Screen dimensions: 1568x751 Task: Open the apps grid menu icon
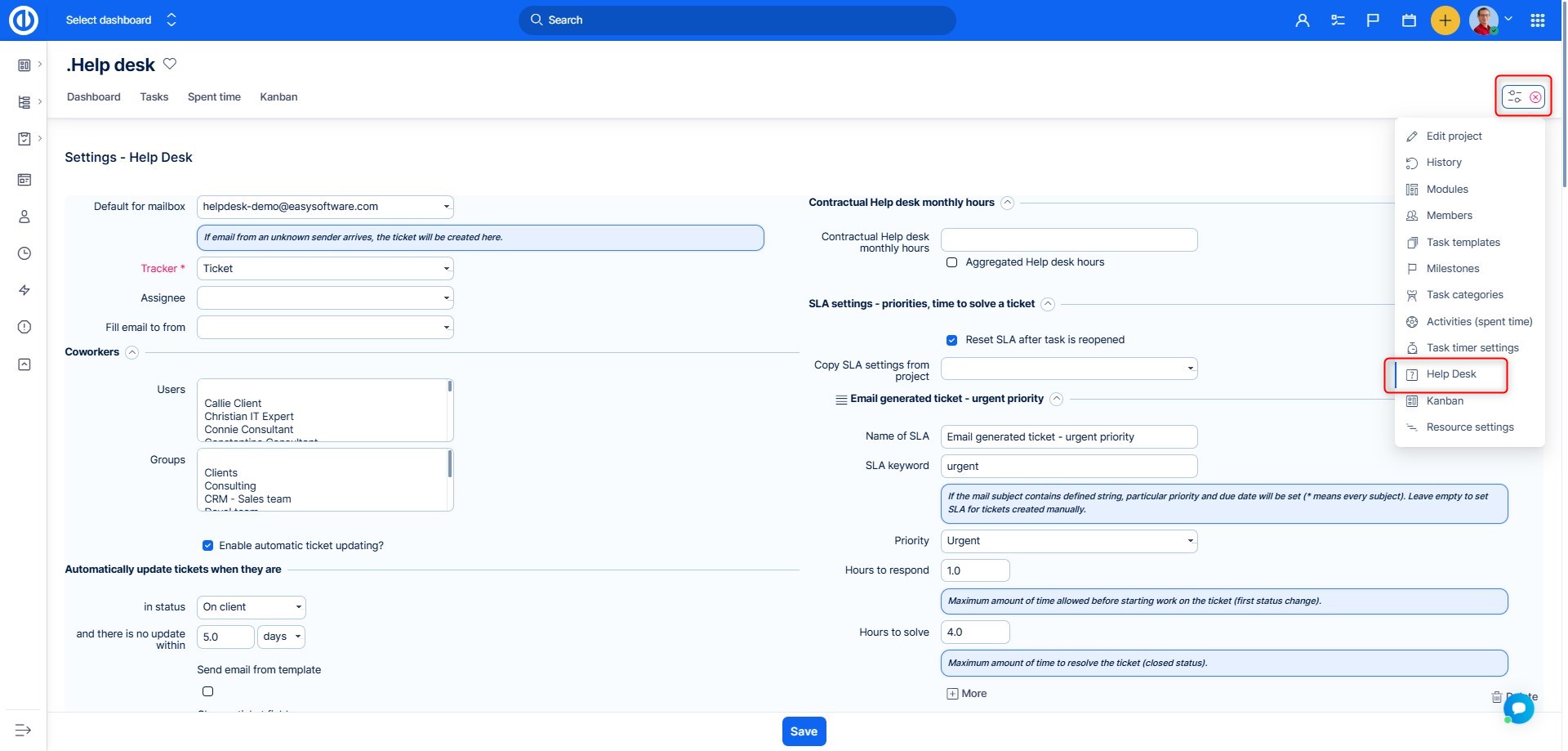point(1537,20)
